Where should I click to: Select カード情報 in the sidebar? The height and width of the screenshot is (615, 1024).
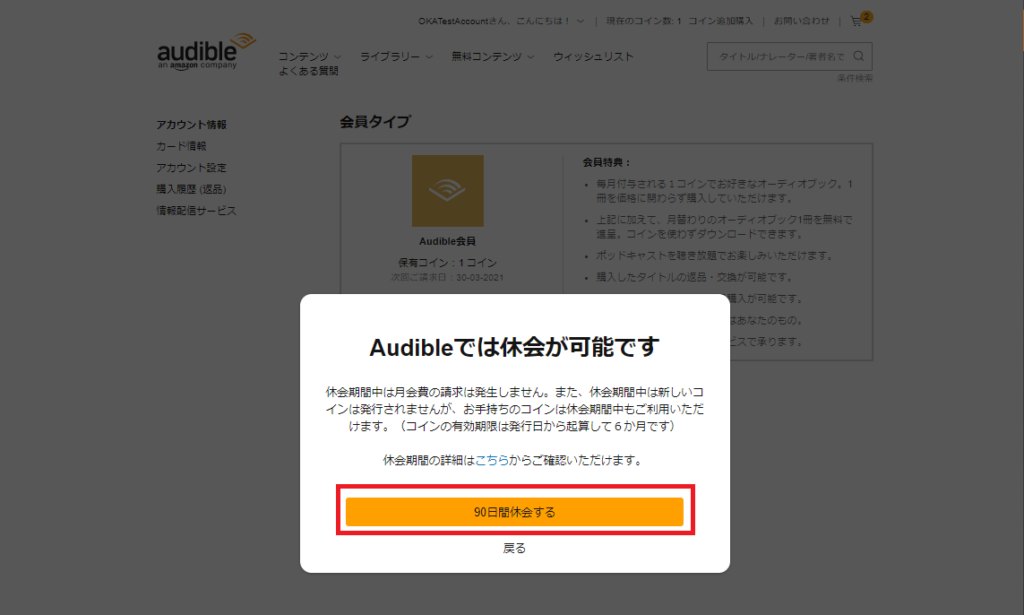pos(181,146)
